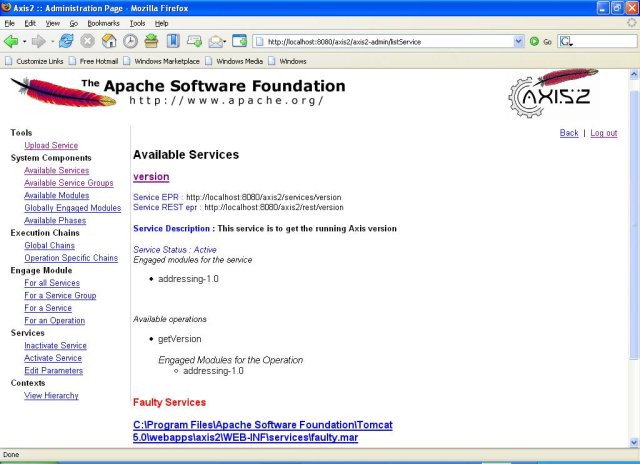The height and width of the screenshot is (464, 640).
Task: Open the Back button history dropdown arrow
Action: pos(24,42)
